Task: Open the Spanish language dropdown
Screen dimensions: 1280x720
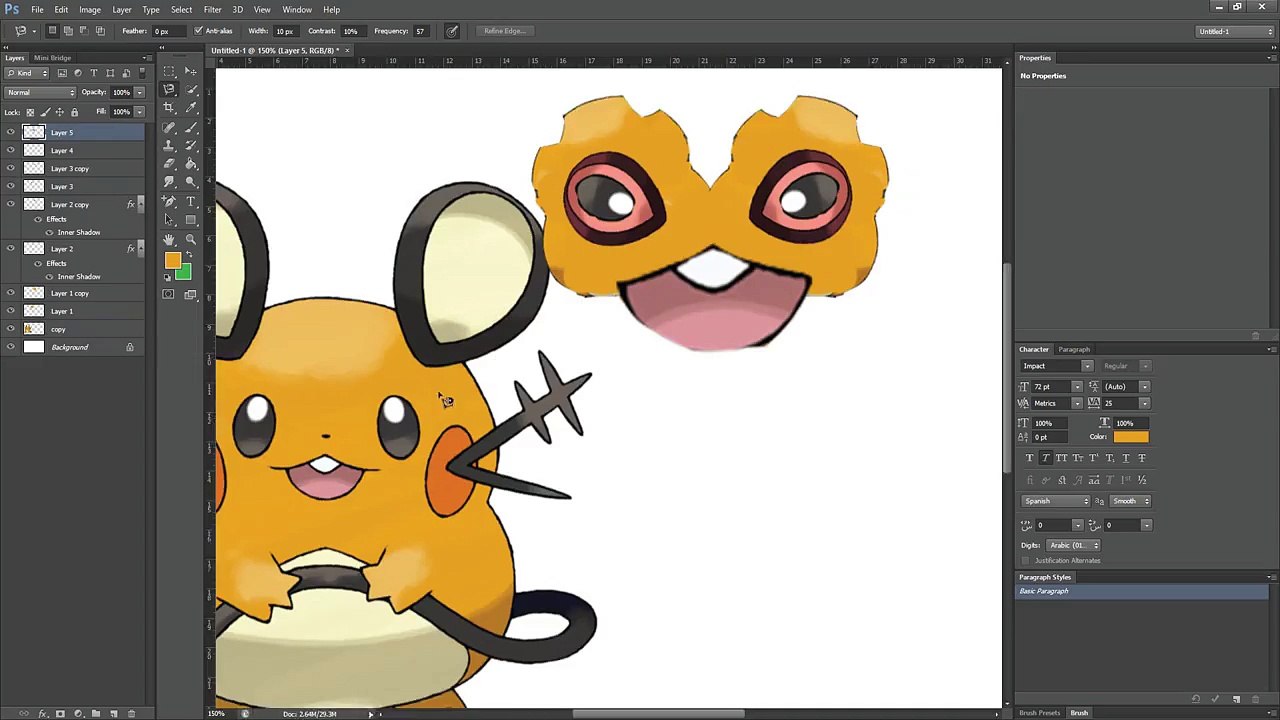Action: coord(1056,501)
